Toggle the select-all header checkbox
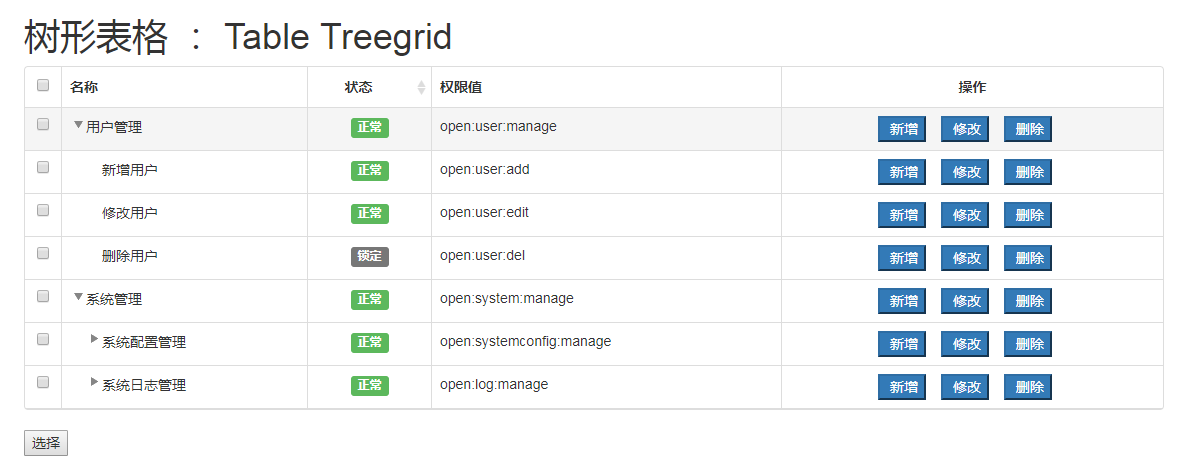1196x463 pixels. tap(43, 86)
